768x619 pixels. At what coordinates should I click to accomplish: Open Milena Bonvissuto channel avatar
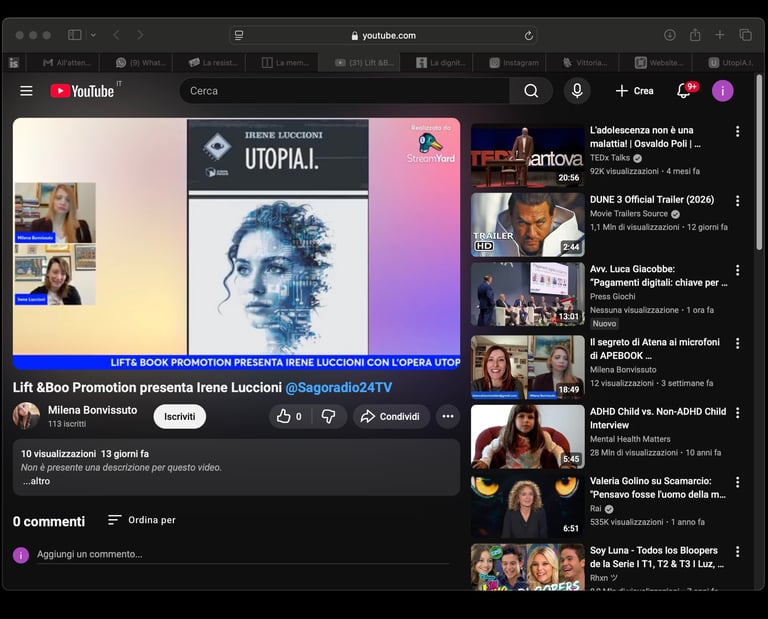coord(26,416)
